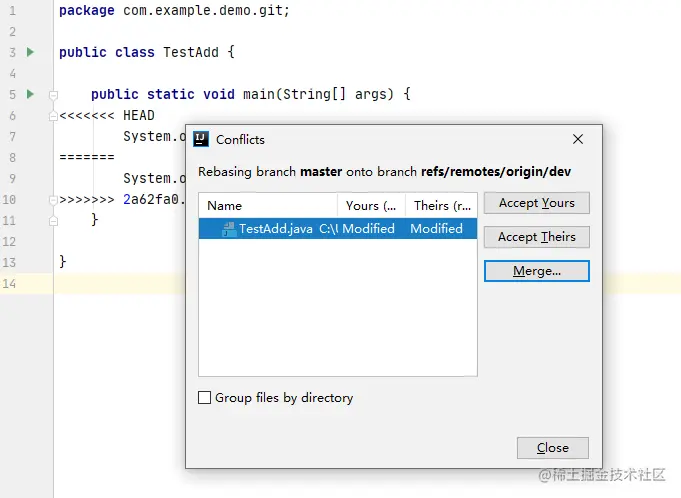Click the TestAdd.java file icon in conflicts list
Viewport: 681px width, 498px height.
click(229, 229)
